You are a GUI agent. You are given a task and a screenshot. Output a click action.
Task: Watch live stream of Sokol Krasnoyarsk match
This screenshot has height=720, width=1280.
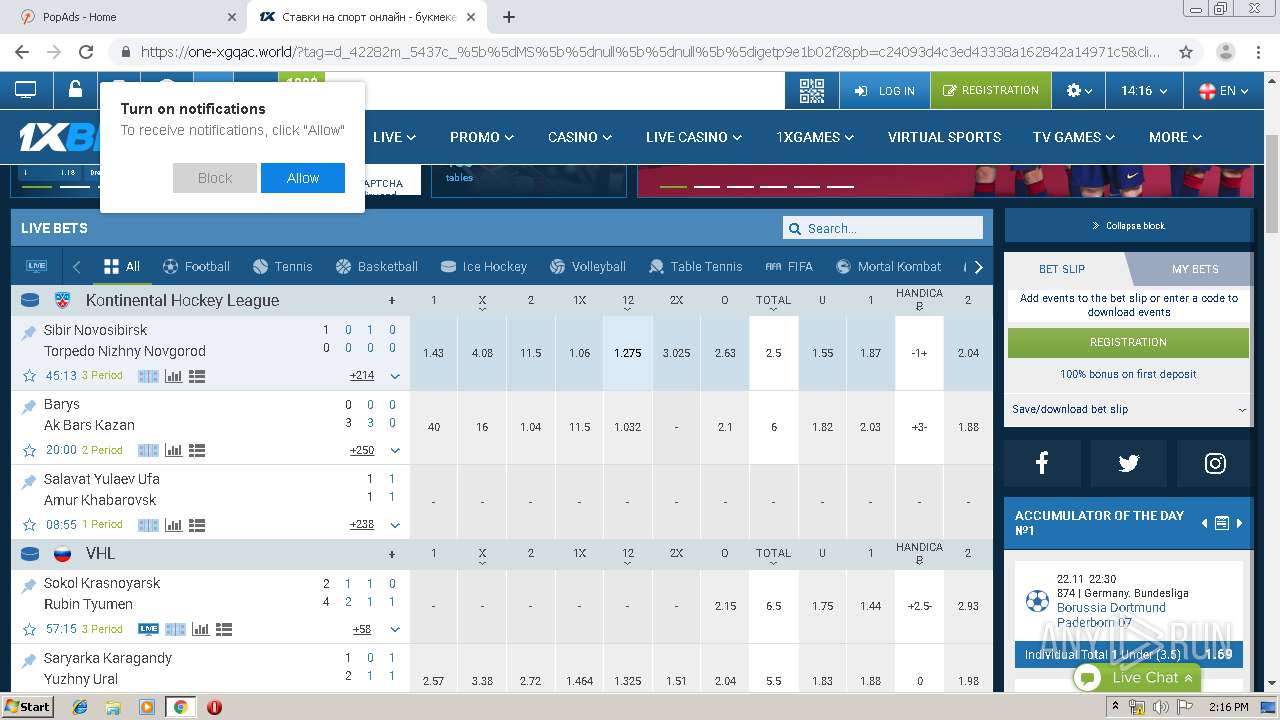tap(148, 630)
